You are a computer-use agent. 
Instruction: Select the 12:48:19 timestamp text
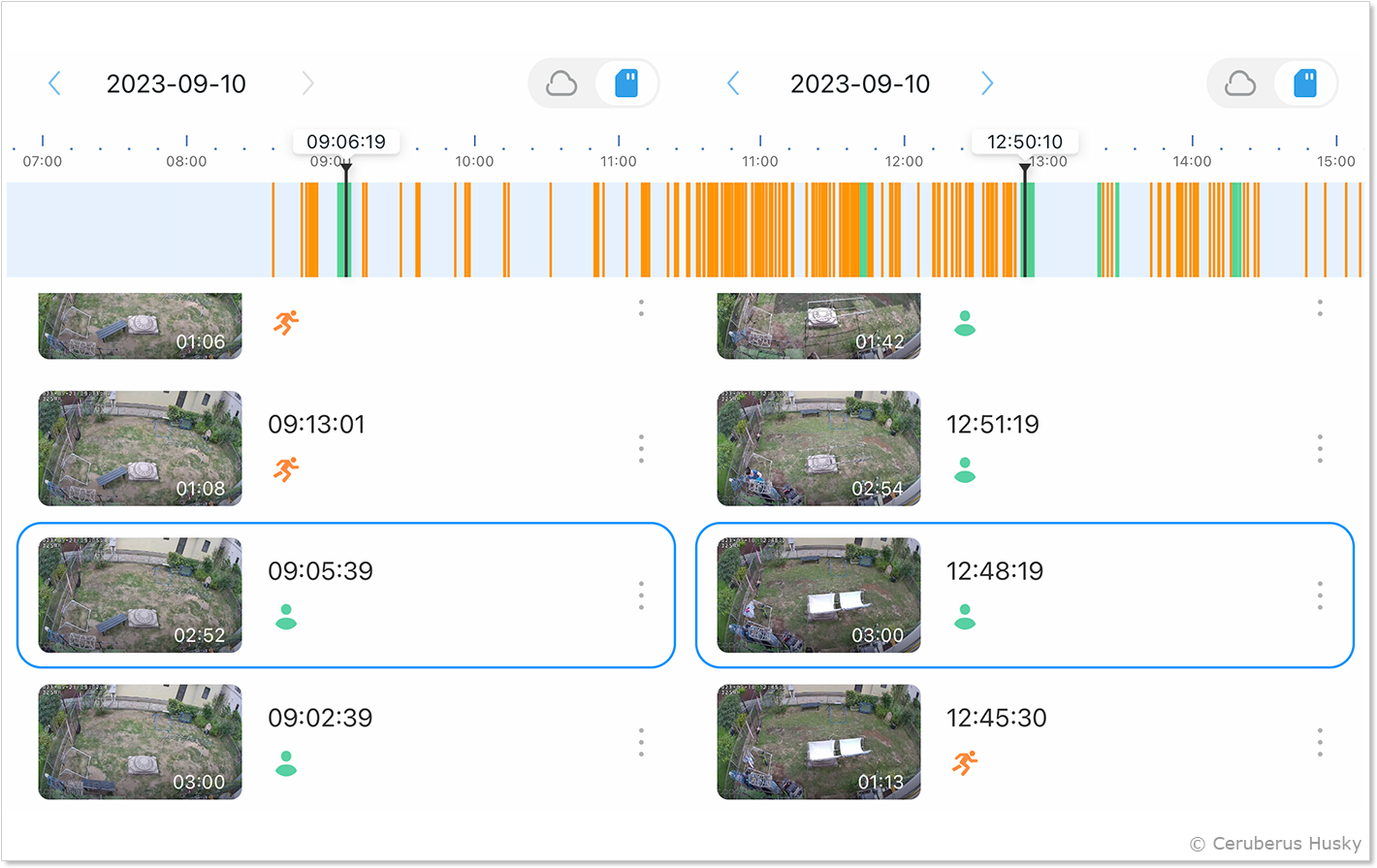[995, 571]
